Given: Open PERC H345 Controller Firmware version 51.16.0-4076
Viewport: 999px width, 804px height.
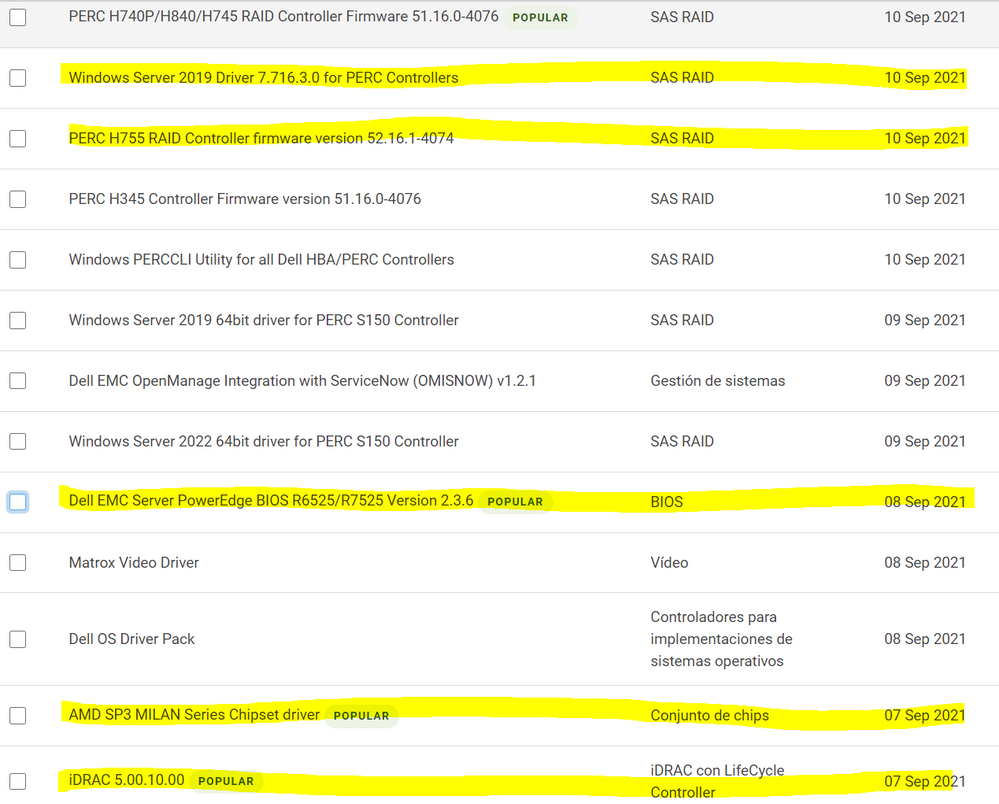Looking at the screenshot, I should [245, 199].
